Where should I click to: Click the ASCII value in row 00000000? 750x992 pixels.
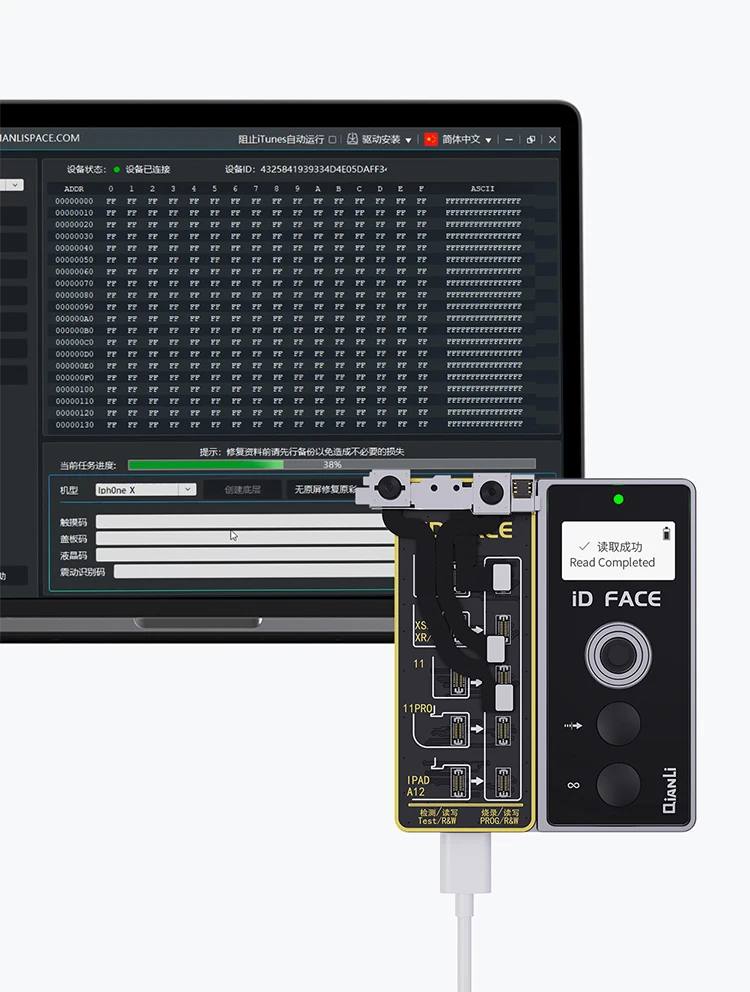pyautogui.click(x=483, y=201)
